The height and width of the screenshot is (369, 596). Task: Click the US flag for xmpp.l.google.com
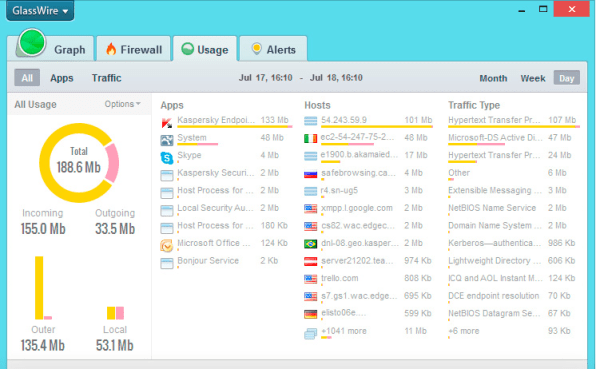311,209
